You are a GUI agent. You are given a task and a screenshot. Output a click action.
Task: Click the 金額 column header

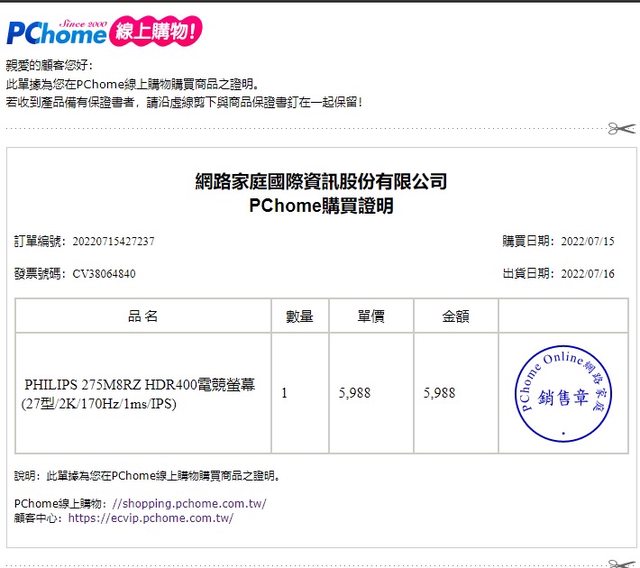point(456,316)
